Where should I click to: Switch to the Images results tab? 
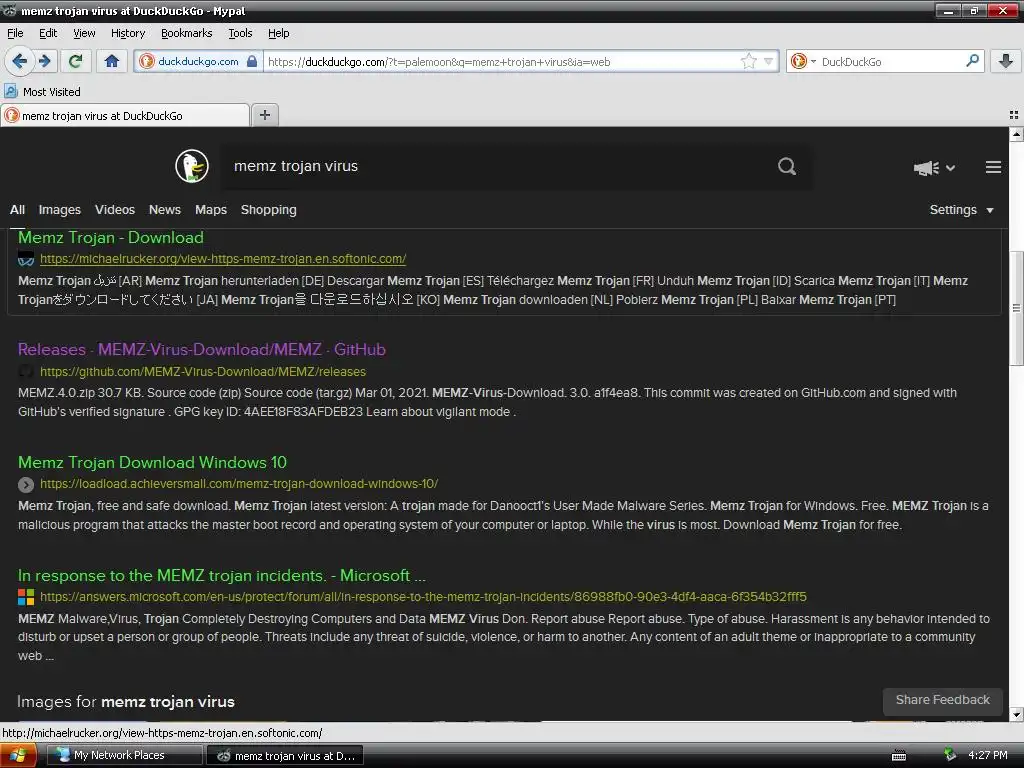coord(59,210)
